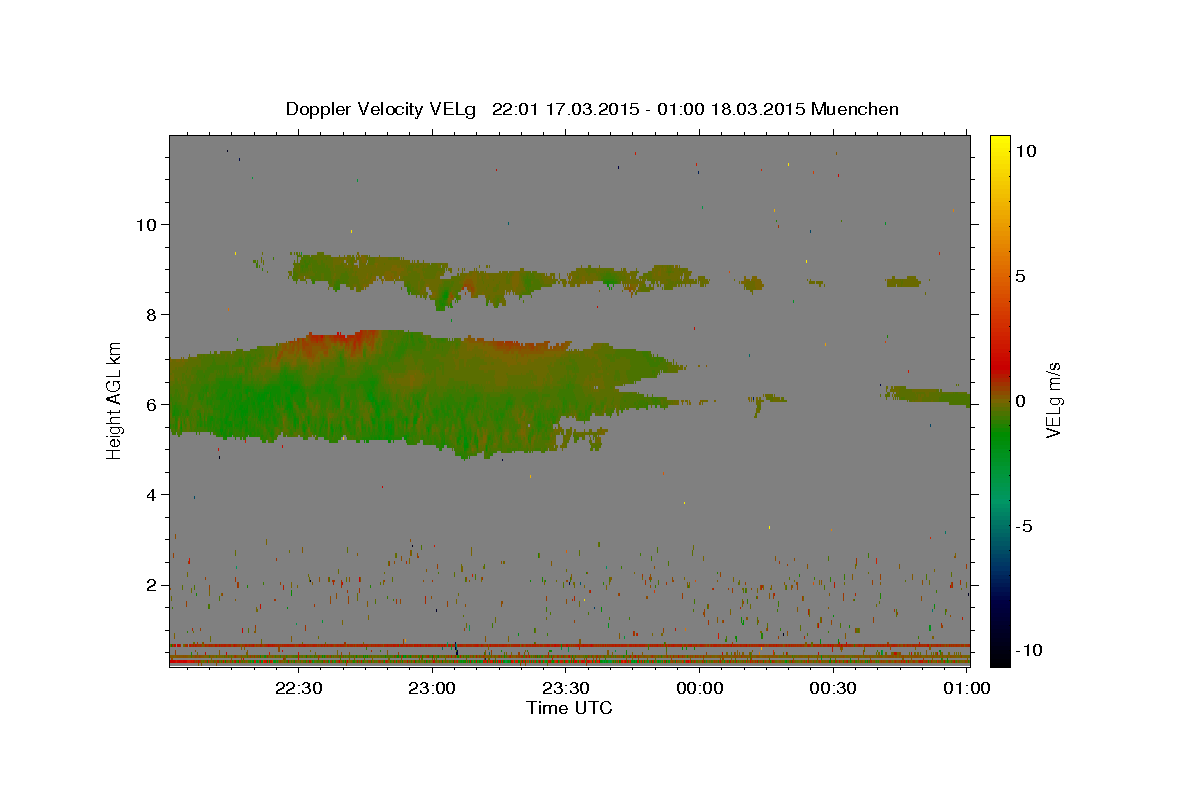Click the 'VELg m/s' colorbar label
Screen dimensions: 1200x800
coord(1053,400)
